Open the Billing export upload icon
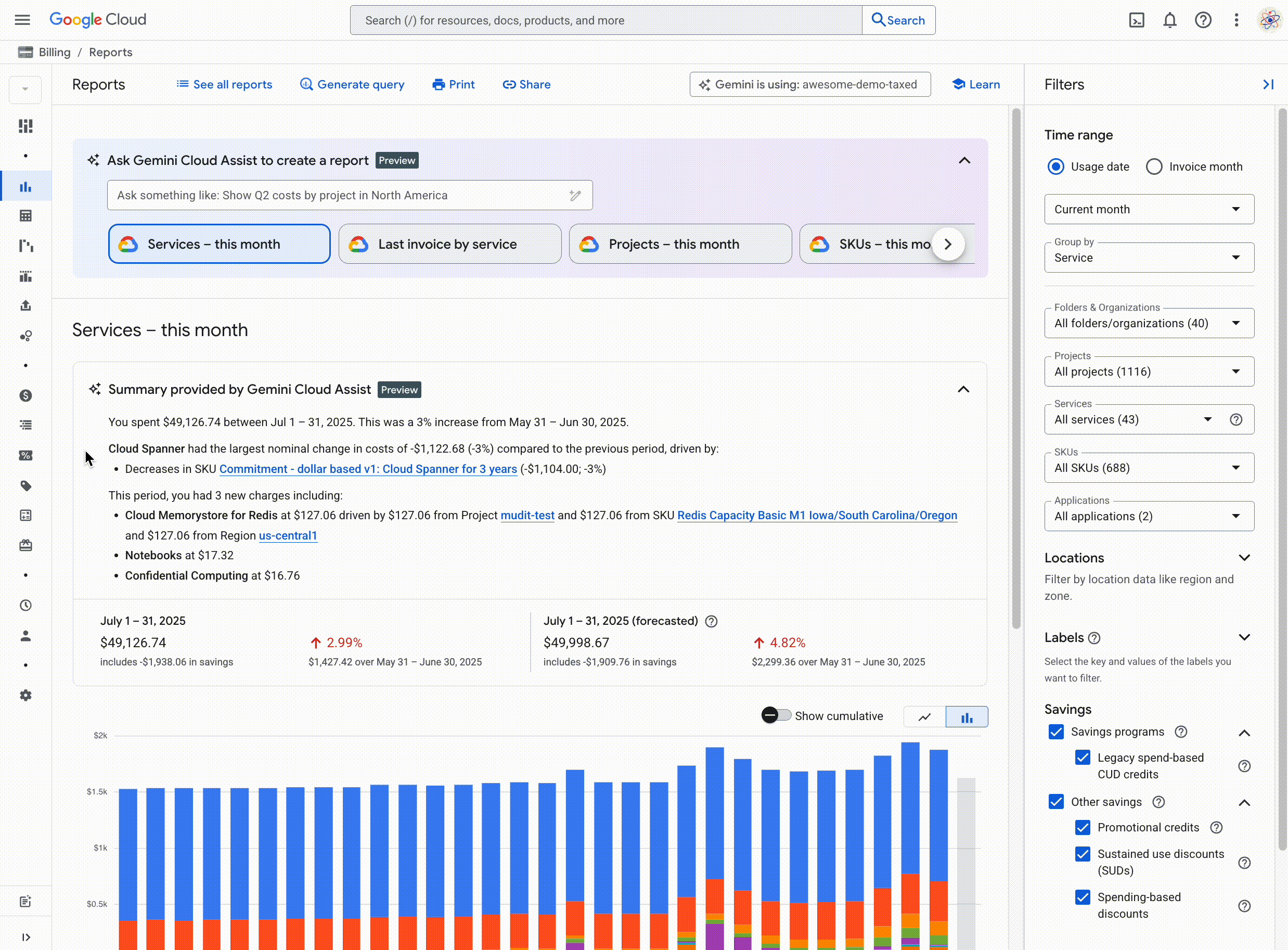 point(25,305)
